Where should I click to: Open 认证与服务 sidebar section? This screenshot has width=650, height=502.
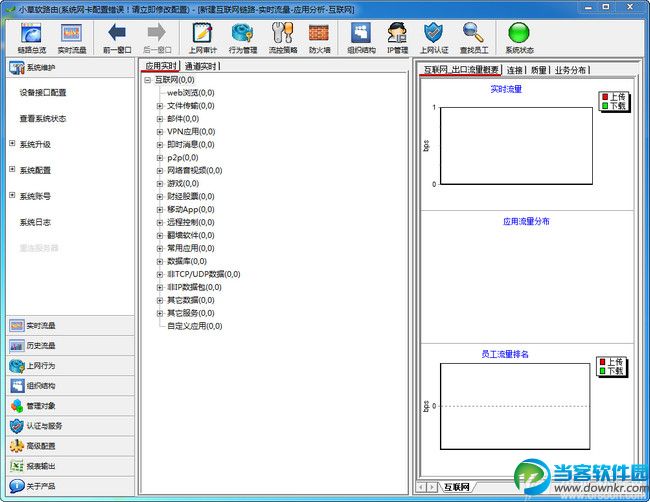click(x=70, y=426)
